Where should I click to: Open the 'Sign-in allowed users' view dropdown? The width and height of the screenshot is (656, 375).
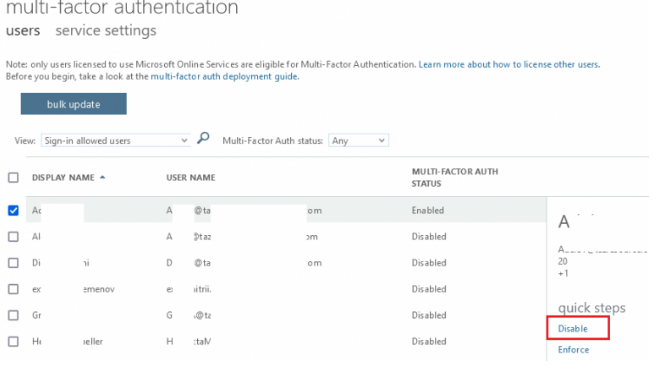(116, 141)
